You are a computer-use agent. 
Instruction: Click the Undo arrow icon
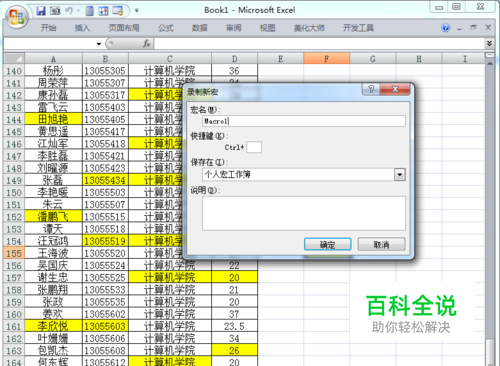click(x=69, y=11)
